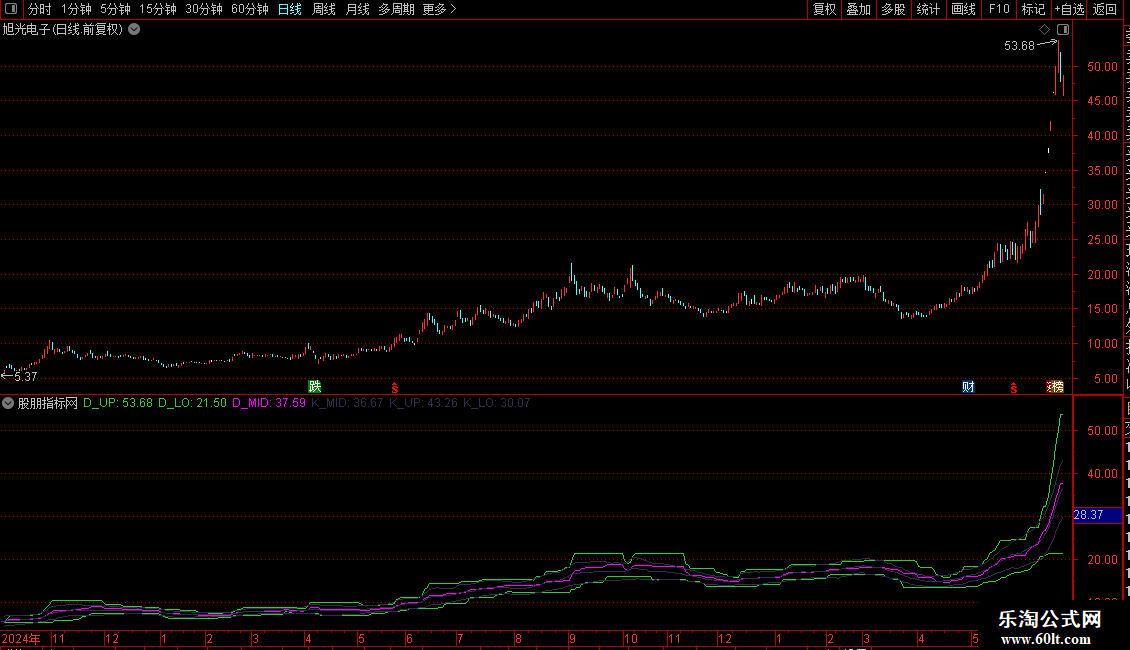
Task: Open the 画线 drawing tools
Action: coord(963,9)
